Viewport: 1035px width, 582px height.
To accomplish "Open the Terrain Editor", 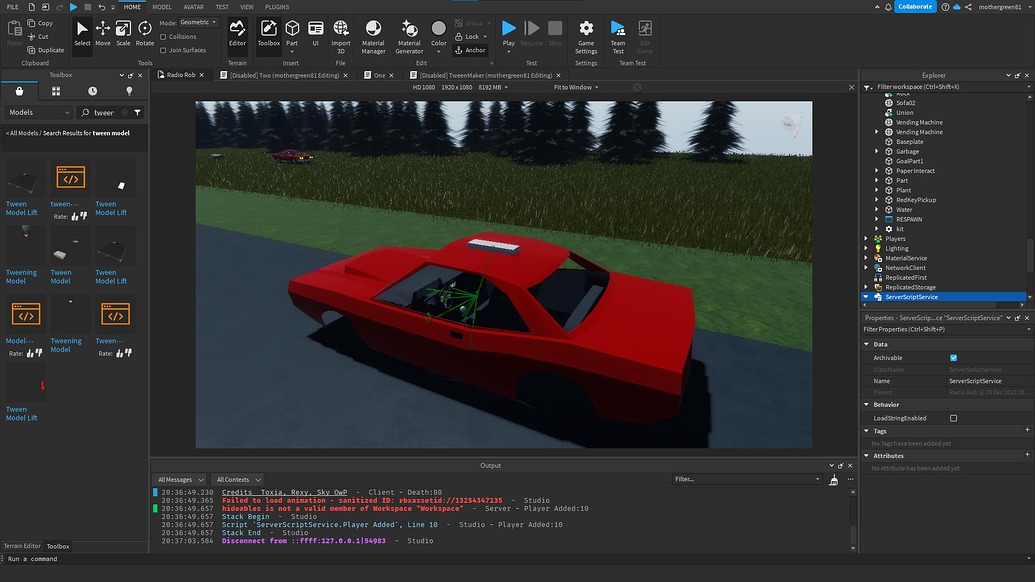I will pyautogui.click(x=237, y=34).
